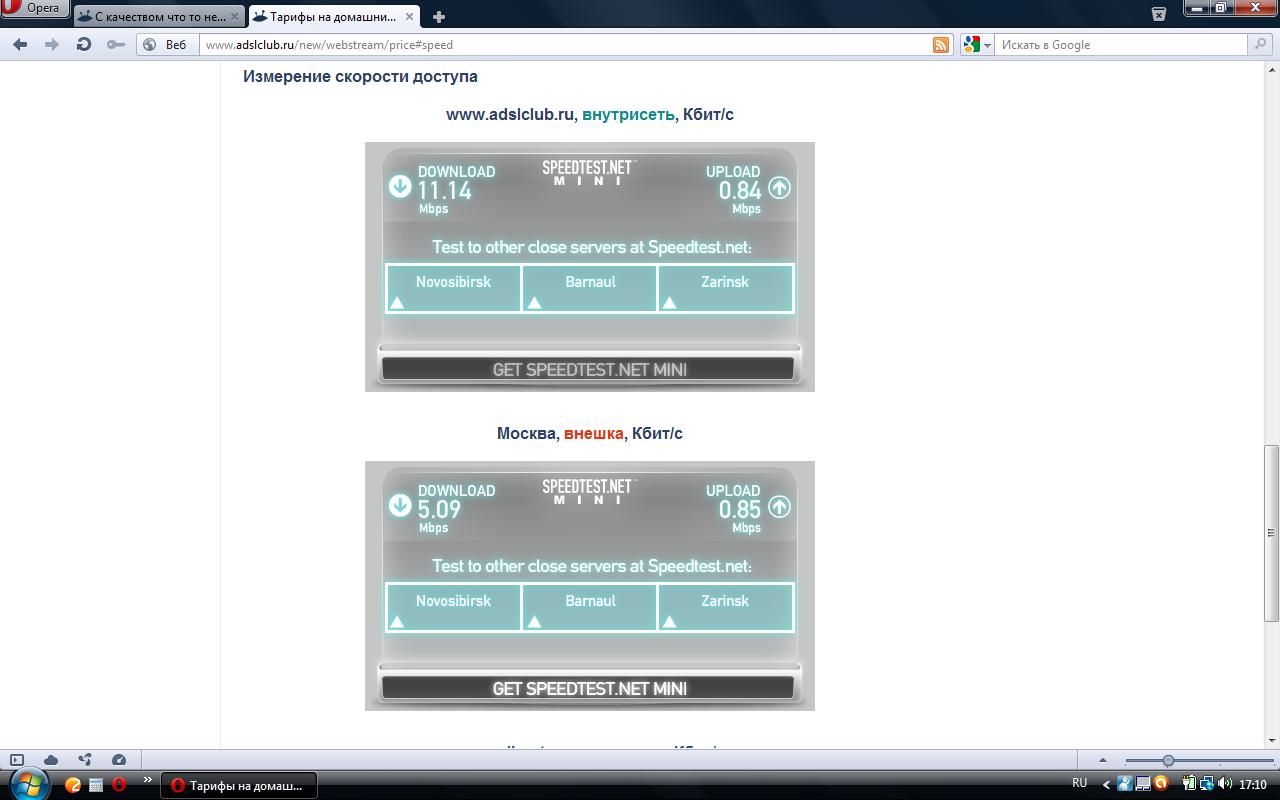Click the battery power tray icon
Viewport: 1280px width, 800px height.
(x=1190, y=784)
